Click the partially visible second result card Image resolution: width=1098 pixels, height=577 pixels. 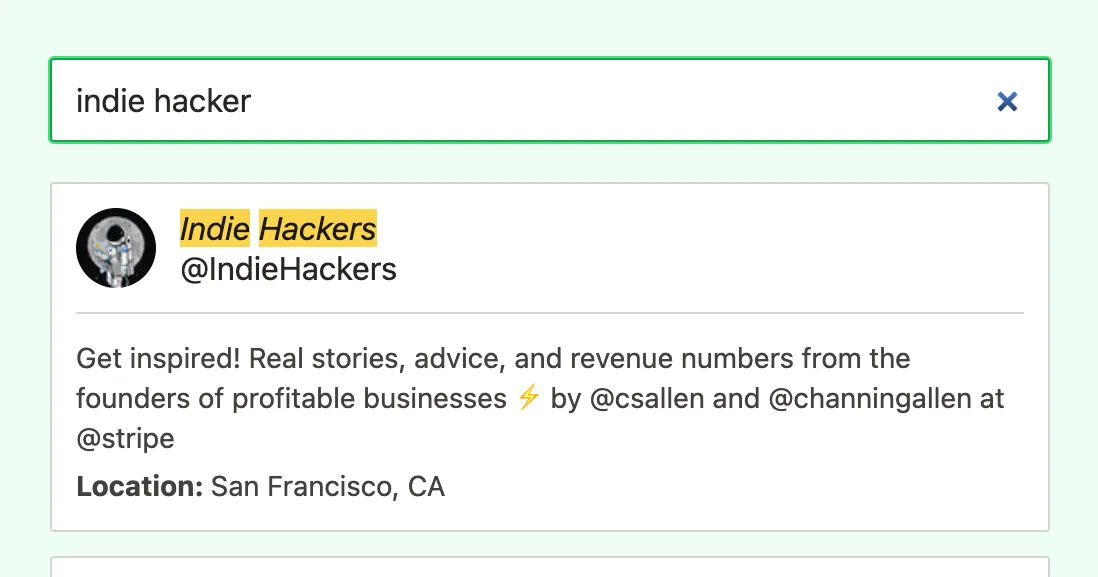[x=550, y=567]
